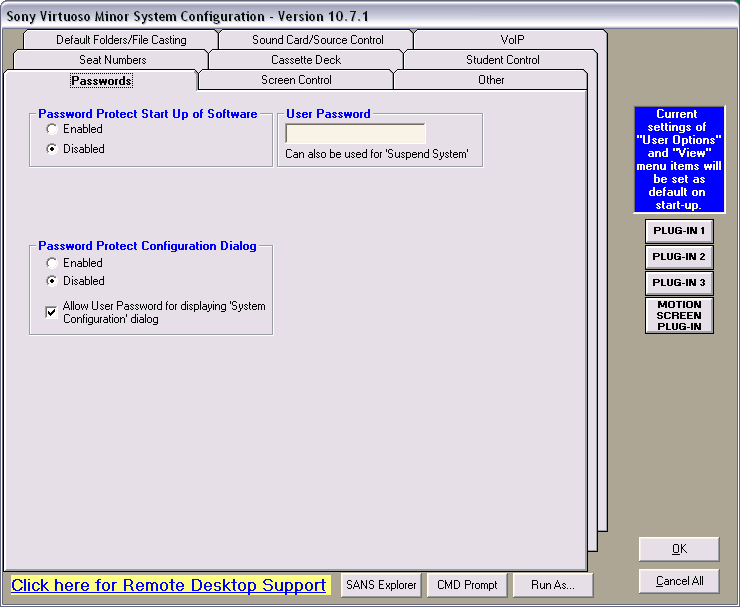Open the Seat Numbers tab
Screen dimensions: 740x607
tap(112, 60)
